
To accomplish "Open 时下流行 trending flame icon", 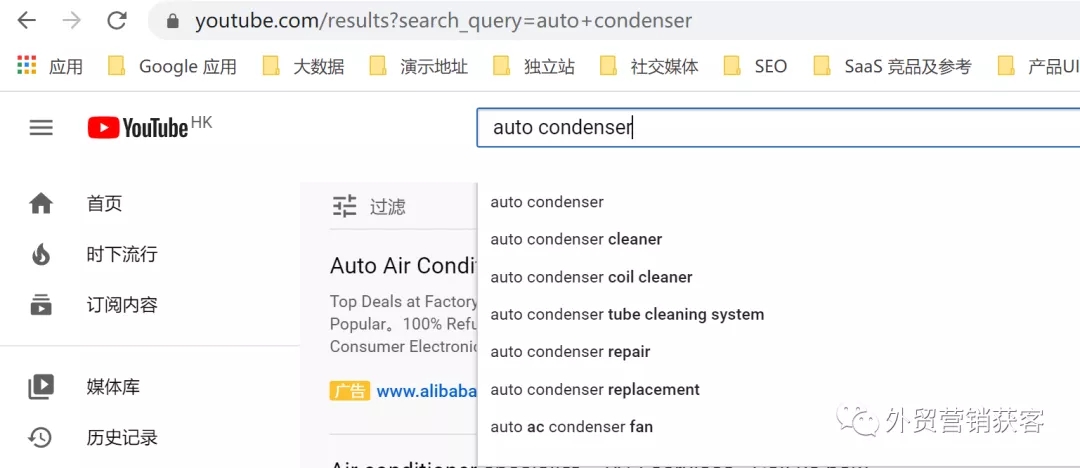I will click(x=41, y=254).
